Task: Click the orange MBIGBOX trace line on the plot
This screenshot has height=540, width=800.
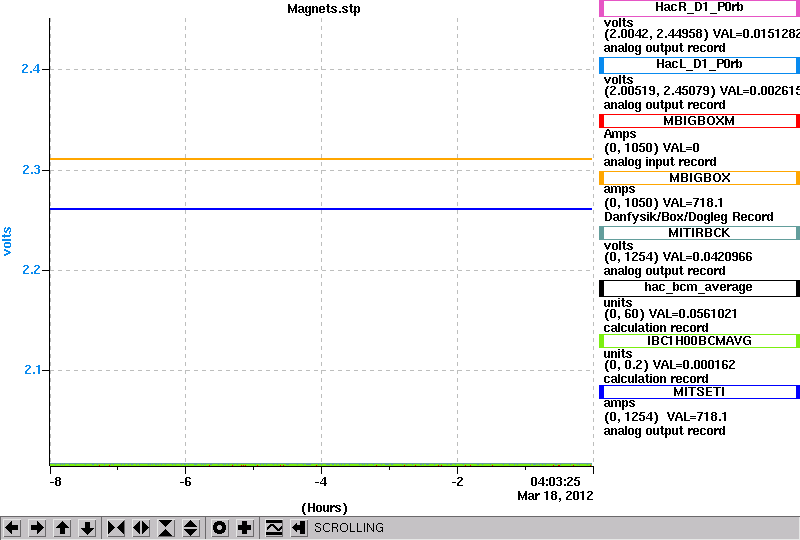Action: (x=321, y=159)
